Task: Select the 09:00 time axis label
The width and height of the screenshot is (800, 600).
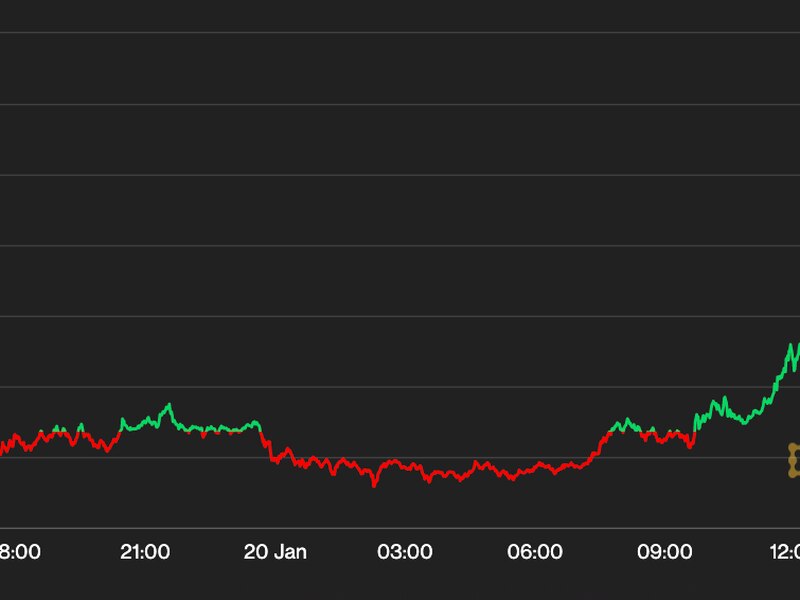Action: (x=664, y=551)
